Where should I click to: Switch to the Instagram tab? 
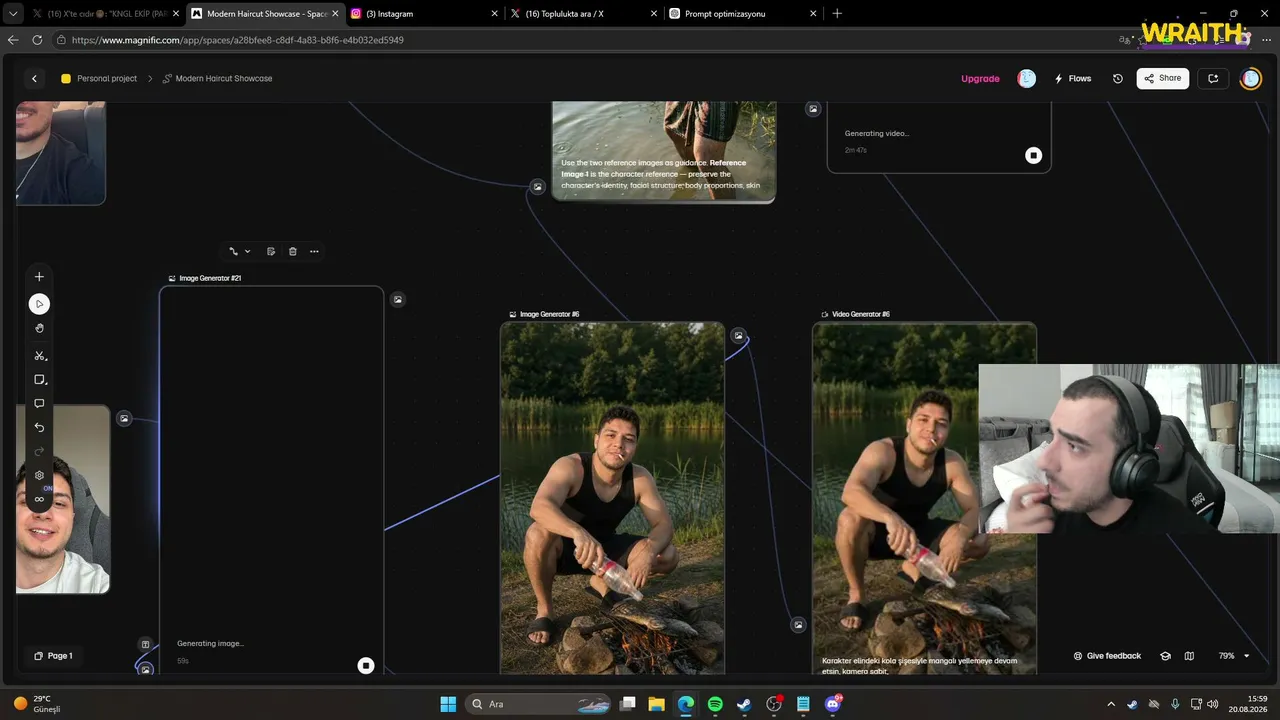(423, 14)
